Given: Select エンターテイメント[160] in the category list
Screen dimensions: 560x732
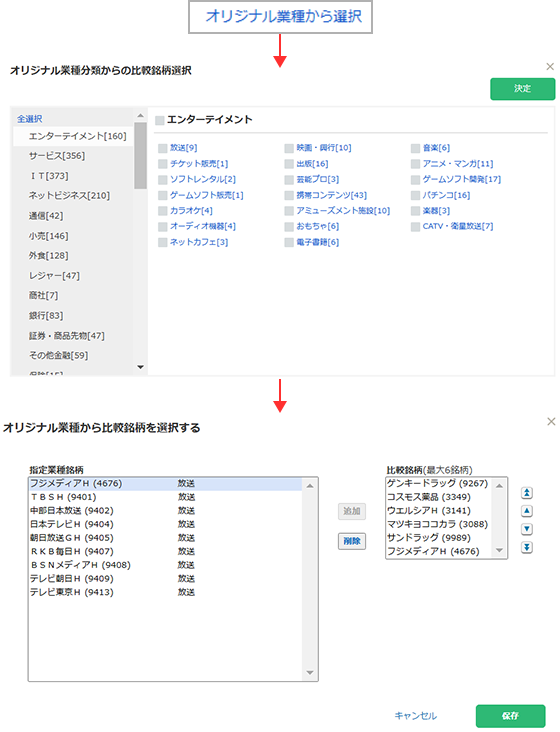Looking at the screenshot, I should (73, 136).
